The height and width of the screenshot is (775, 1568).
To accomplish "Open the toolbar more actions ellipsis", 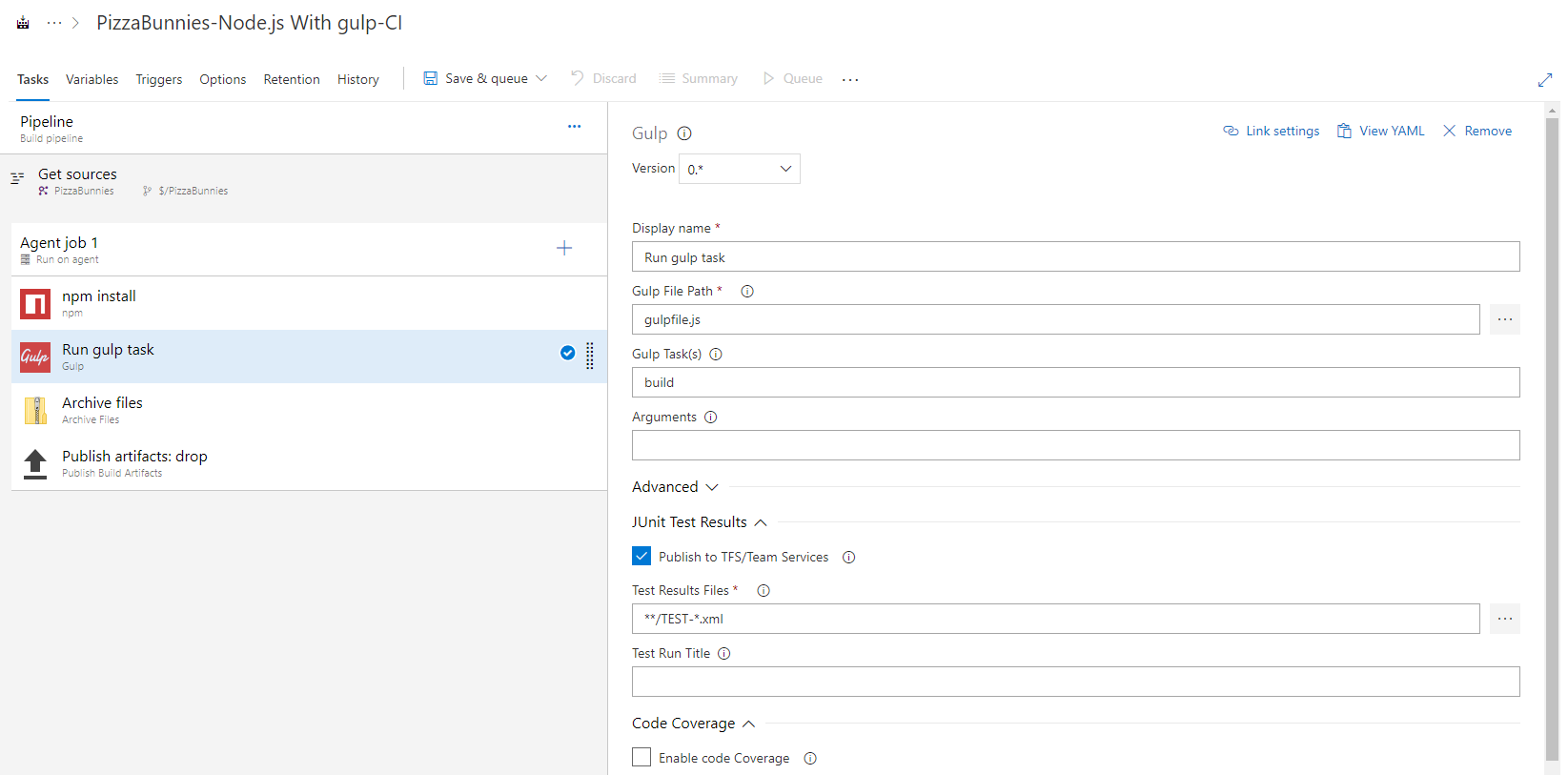I will pyautogui.click(x=850, y=80).
